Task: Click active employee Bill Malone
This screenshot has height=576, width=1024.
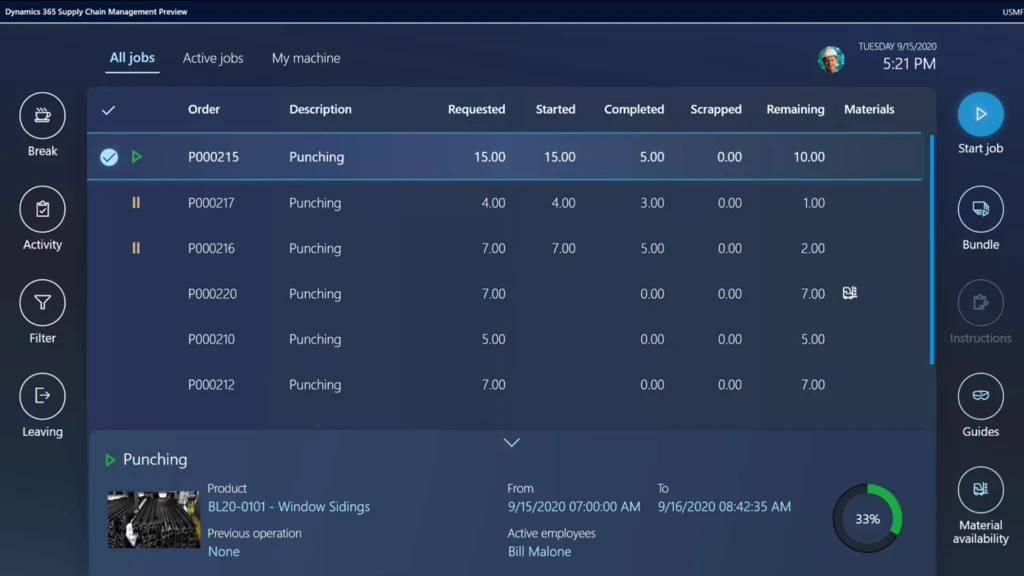Action: (540, 551)
